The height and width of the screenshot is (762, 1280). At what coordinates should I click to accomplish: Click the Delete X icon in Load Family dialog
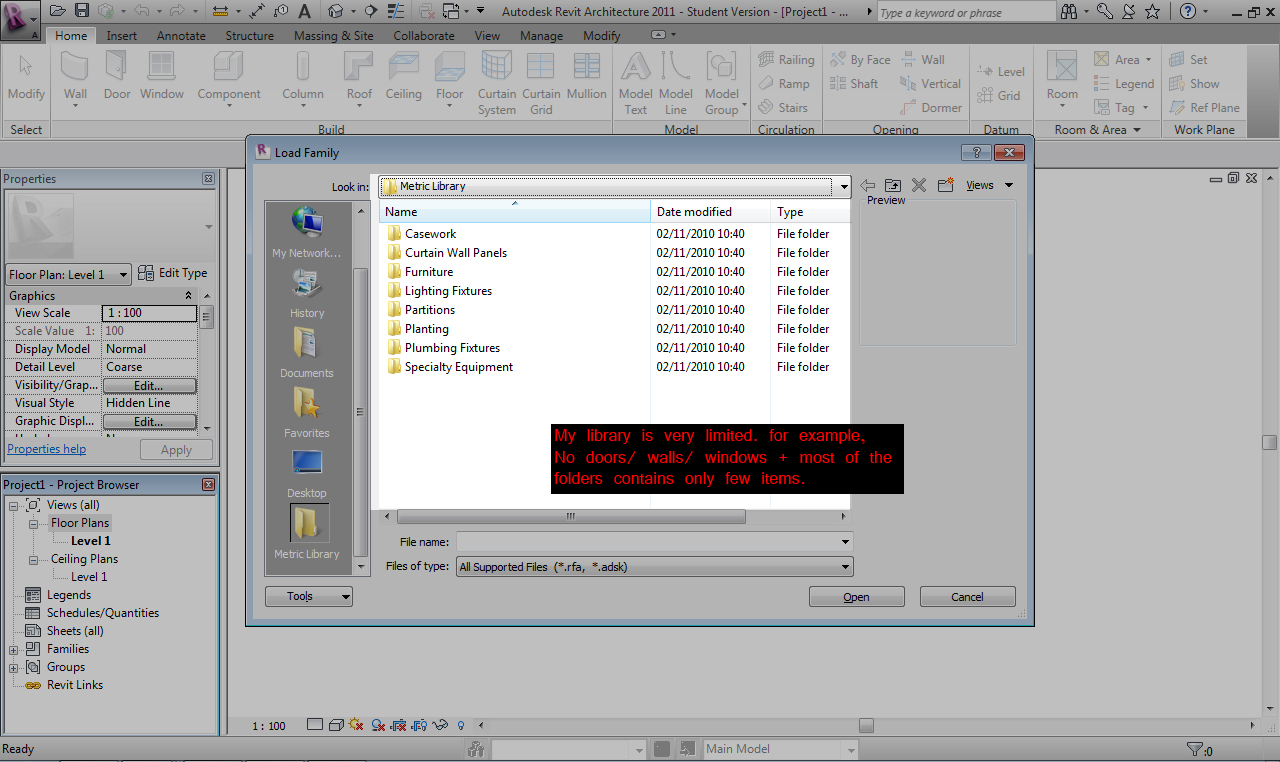point(919,185)
